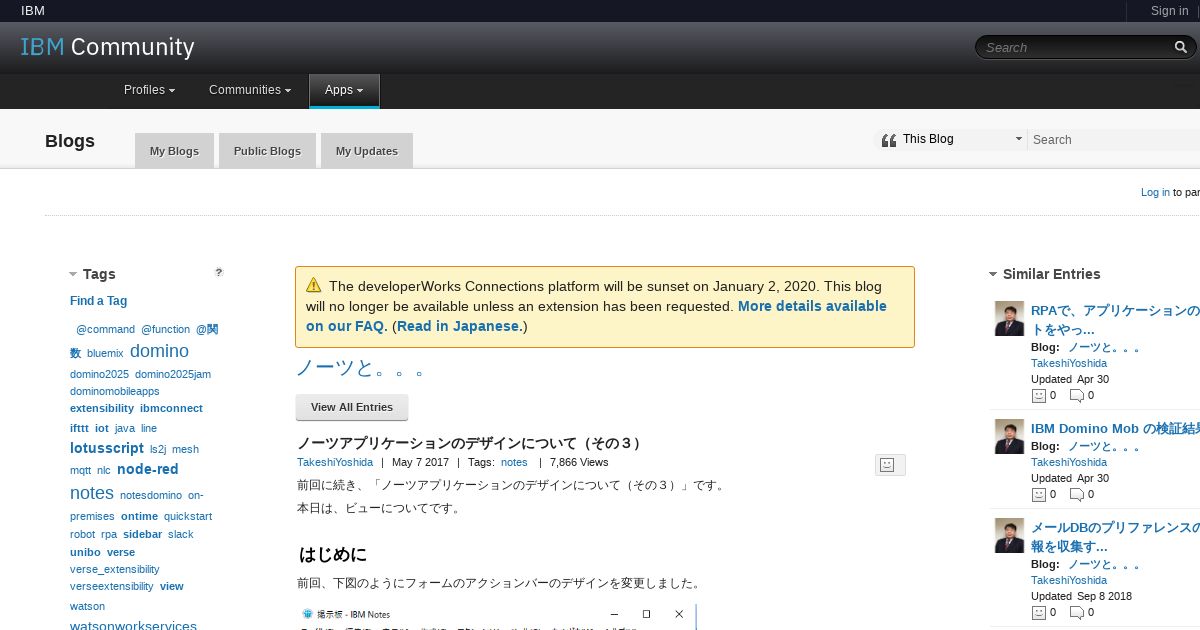Click likes icon under RPA entry
This screenshot has height=630, width=1200.
click(x=1038, y=395)
